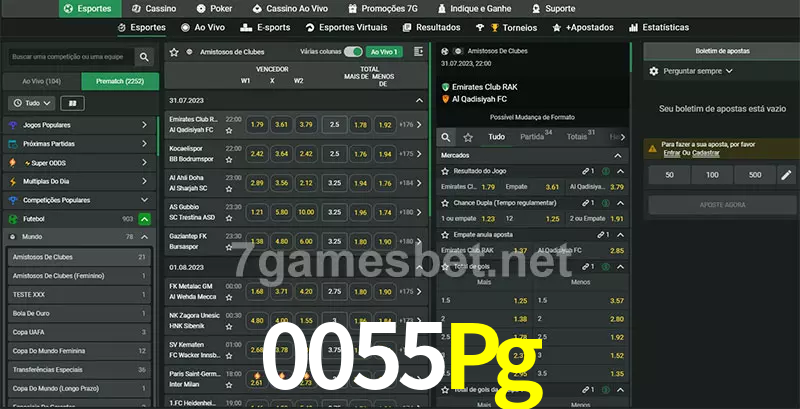Open the favorites star tab in markets panel
Image resolution: width=800 pixels, height=409 pixels.
coord(467,137)
